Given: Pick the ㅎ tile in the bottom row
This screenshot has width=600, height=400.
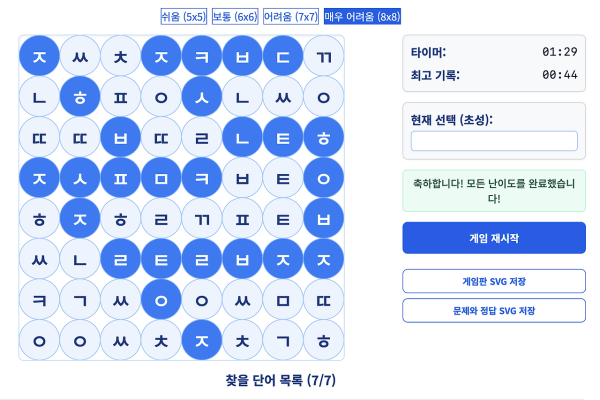Looking at the screenshot, I should click(x=323, y=340).
